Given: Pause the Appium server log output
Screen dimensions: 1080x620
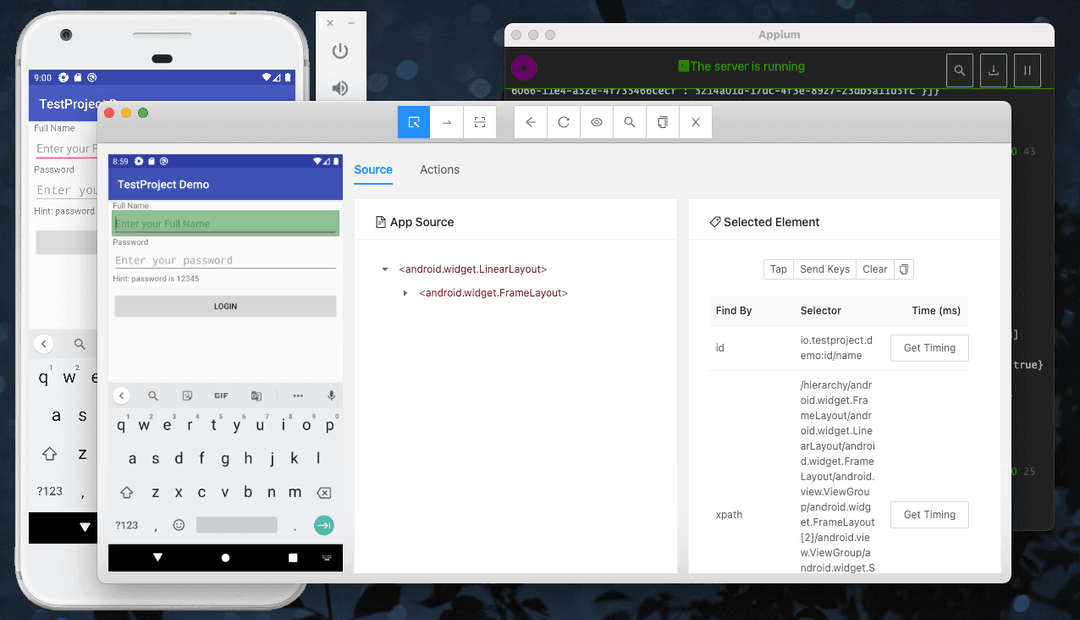Looking at the screenshot, I should point(1026,70).
